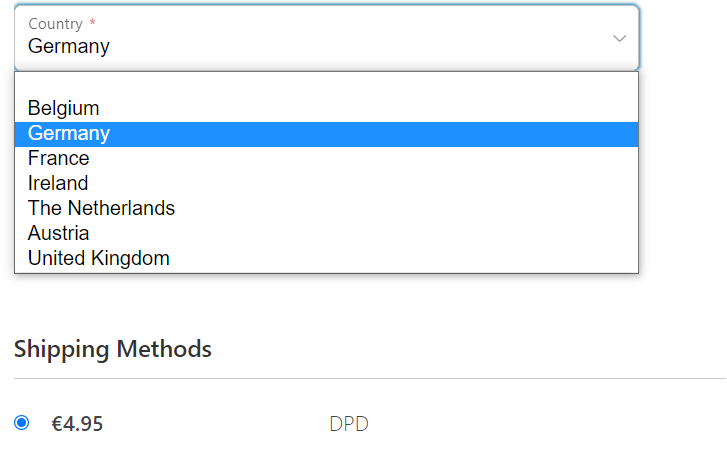This screenshot has width=727, height=454.
Task: Click the DPD carrier label
Action: pos(349,424)
